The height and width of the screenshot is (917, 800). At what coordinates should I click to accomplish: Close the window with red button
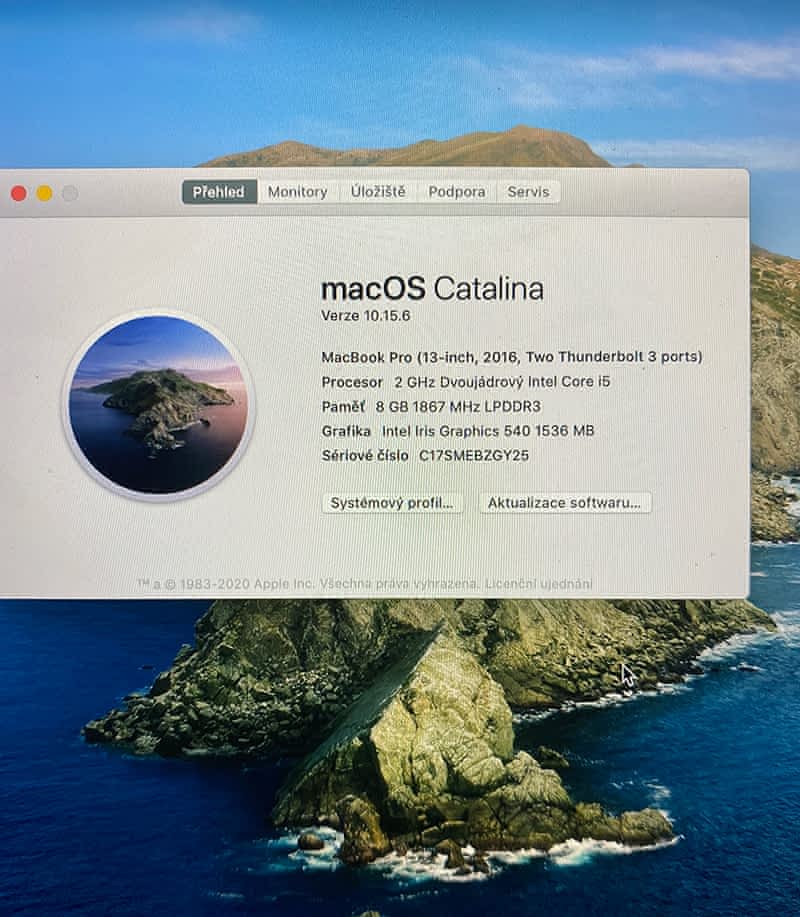point(19,194)
